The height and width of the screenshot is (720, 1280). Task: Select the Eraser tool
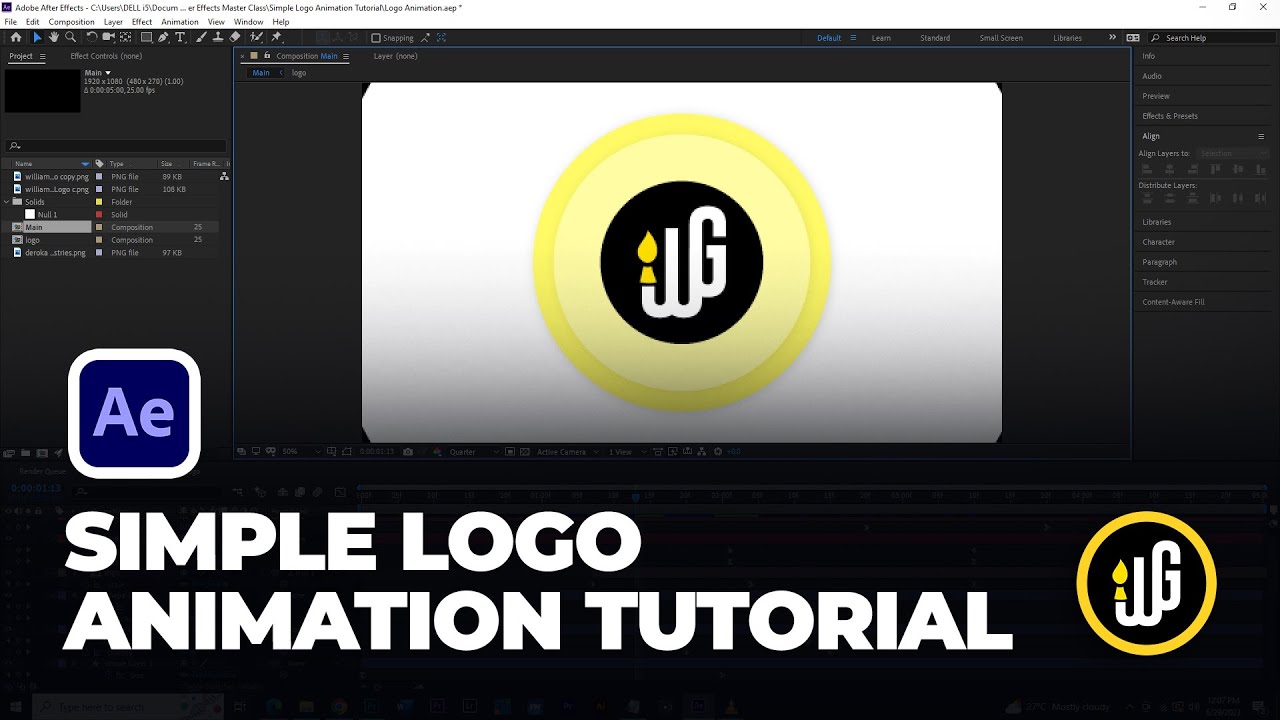pyautogui.click(x=234, y=37)
